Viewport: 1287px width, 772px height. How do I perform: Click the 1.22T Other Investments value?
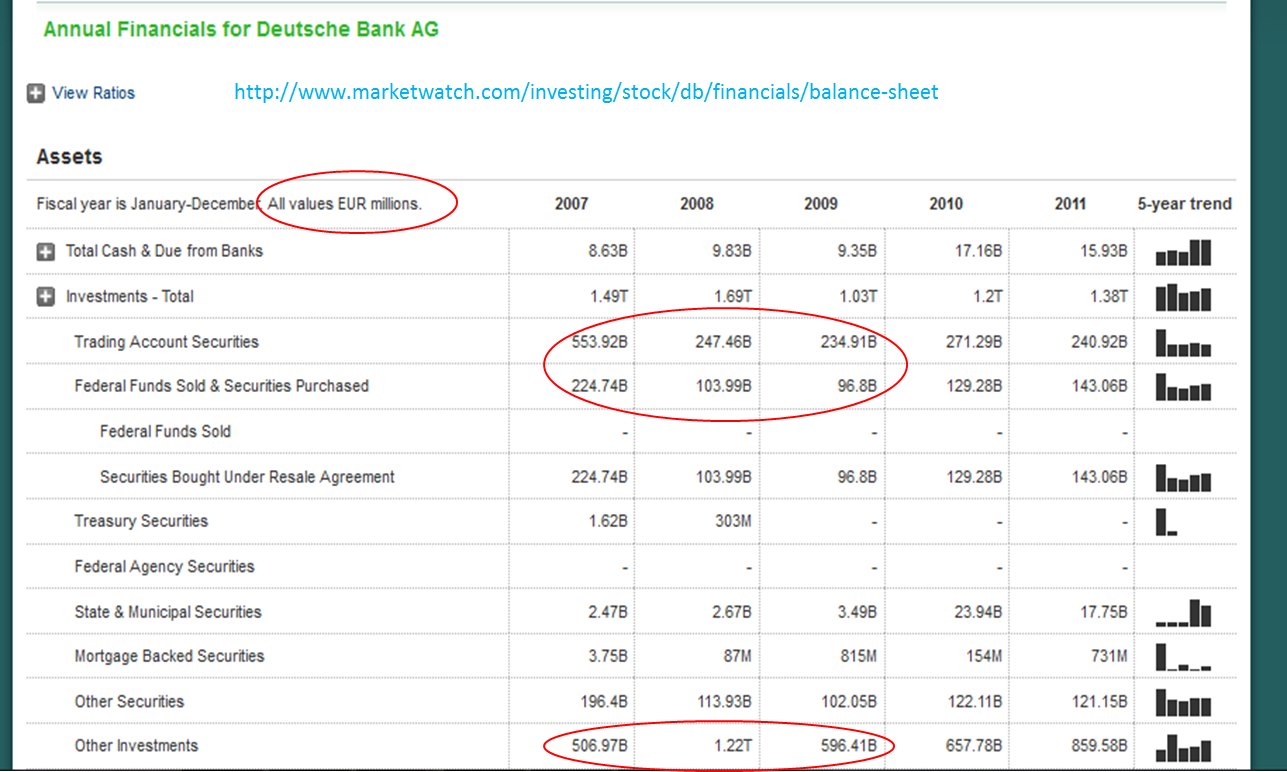(734, 746)
